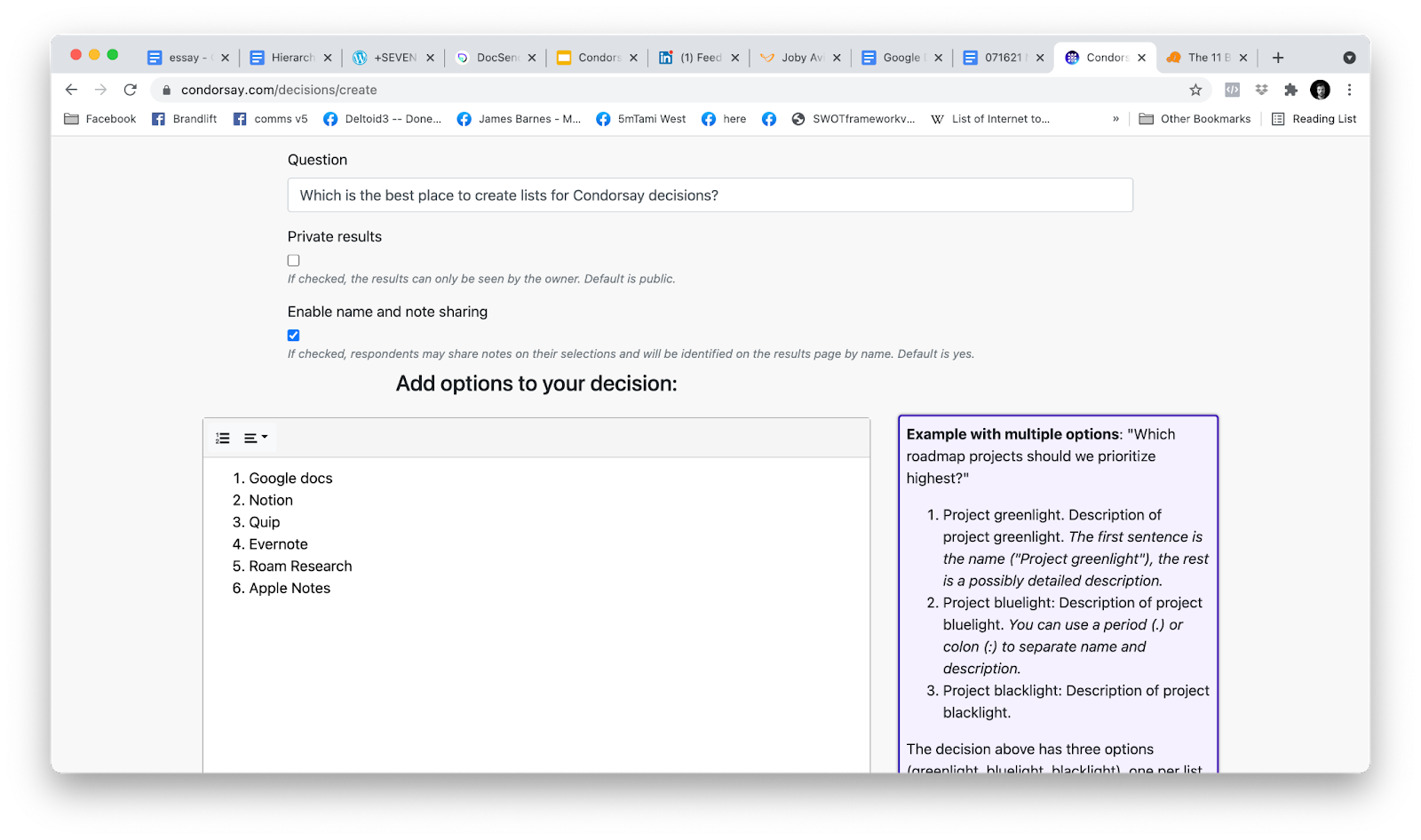Open the comms v5 bookmark

coord(271,119)
